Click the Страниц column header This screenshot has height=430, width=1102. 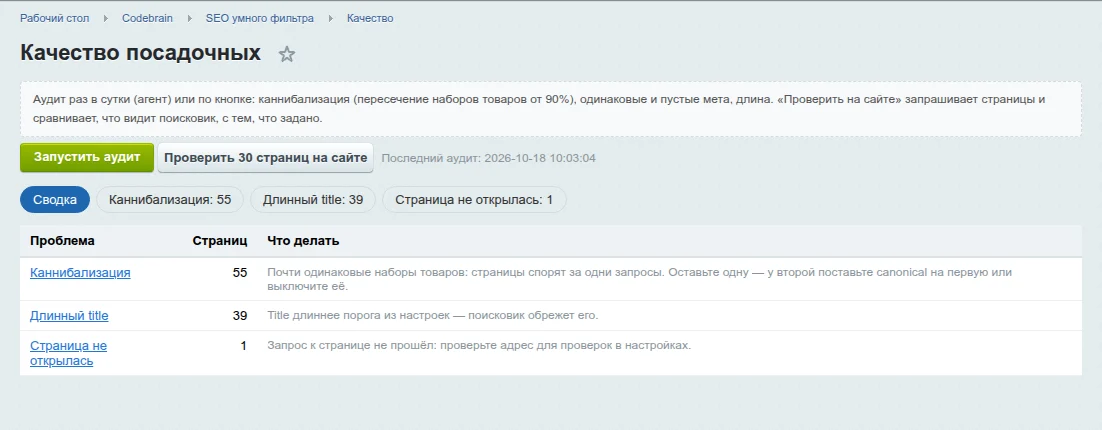(220, 241)
